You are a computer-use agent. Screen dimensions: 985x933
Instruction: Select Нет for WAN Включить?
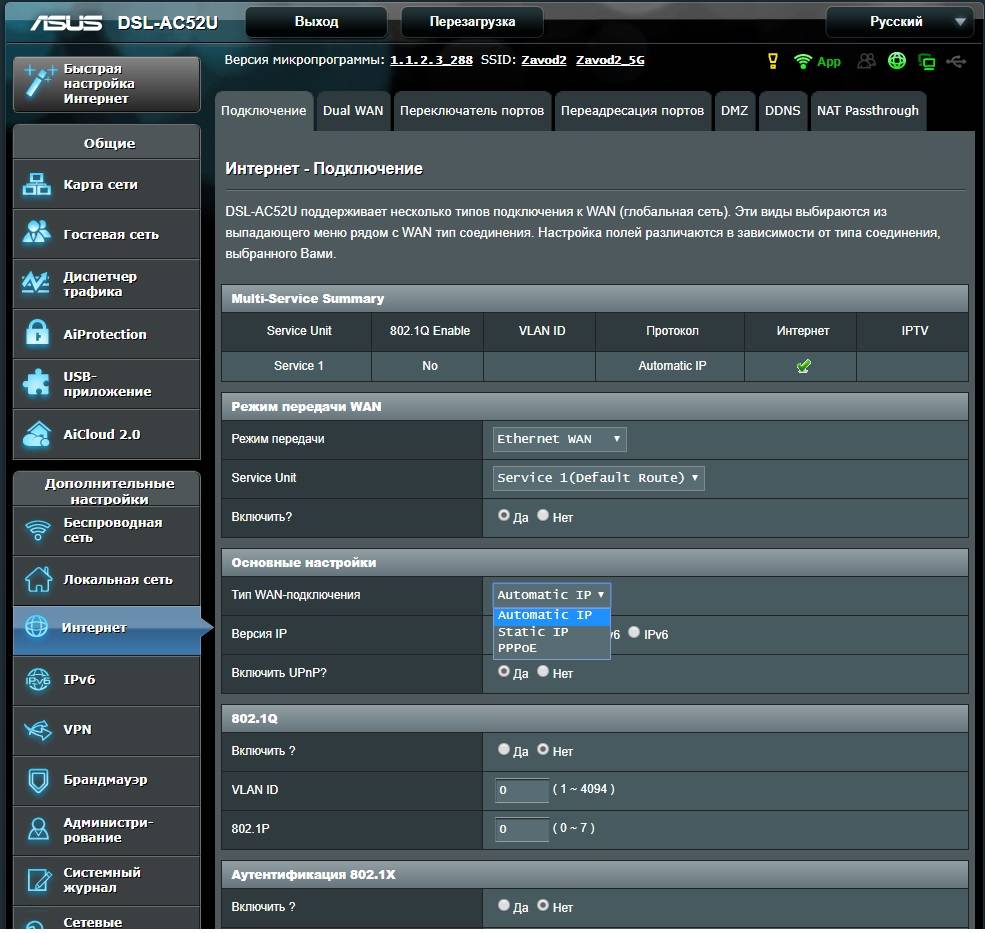coord(543,515)
